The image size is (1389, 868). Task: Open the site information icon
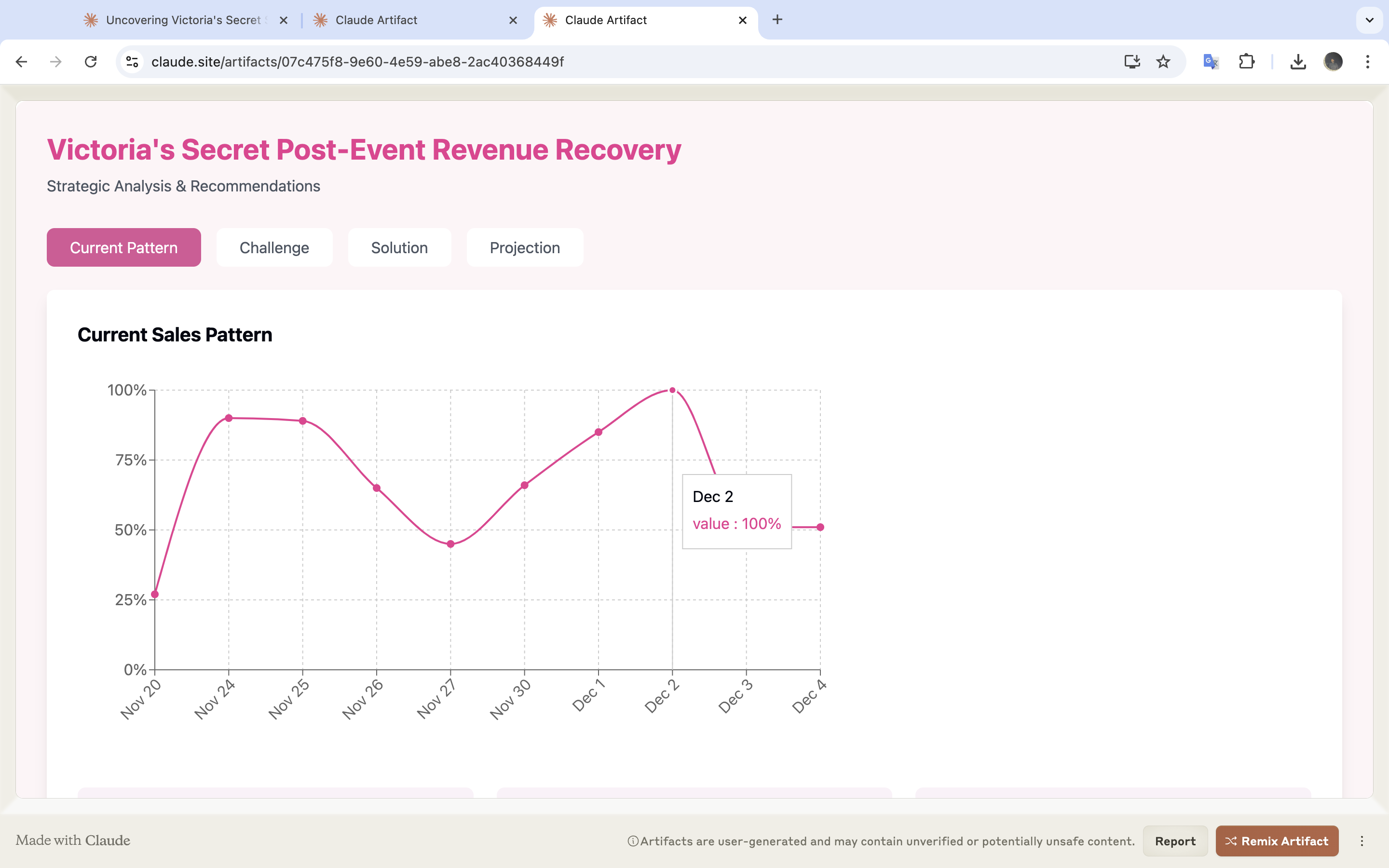tap(133, 61)
